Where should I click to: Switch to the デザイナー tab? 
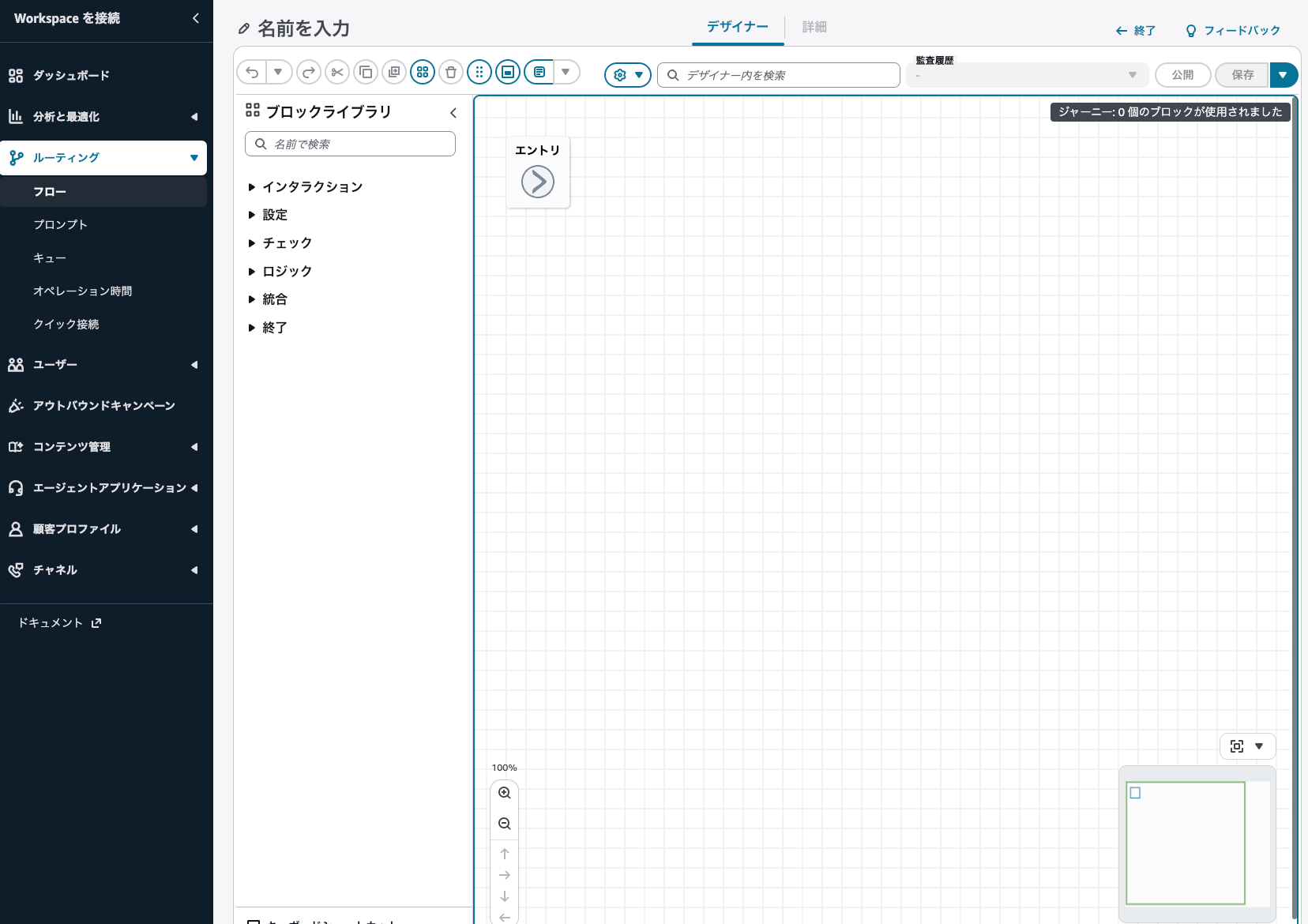(738, 27)
